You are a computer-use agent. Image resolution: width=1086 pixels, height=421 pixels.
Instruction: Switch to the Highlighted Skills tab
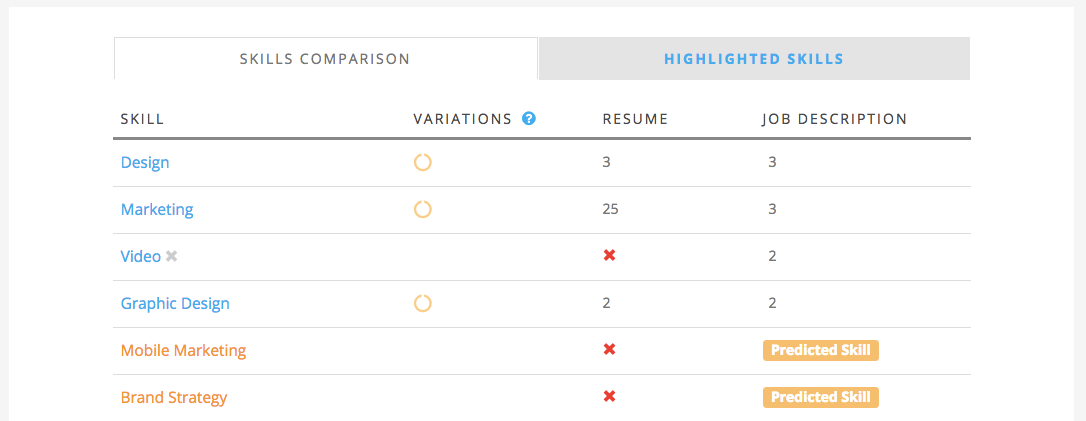pos(754,59)
